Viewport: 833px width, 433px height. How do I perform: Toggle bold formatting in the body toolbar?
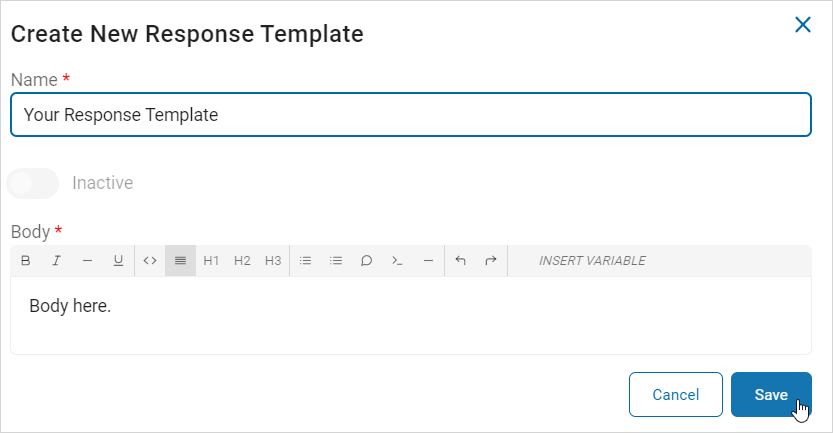26,261
